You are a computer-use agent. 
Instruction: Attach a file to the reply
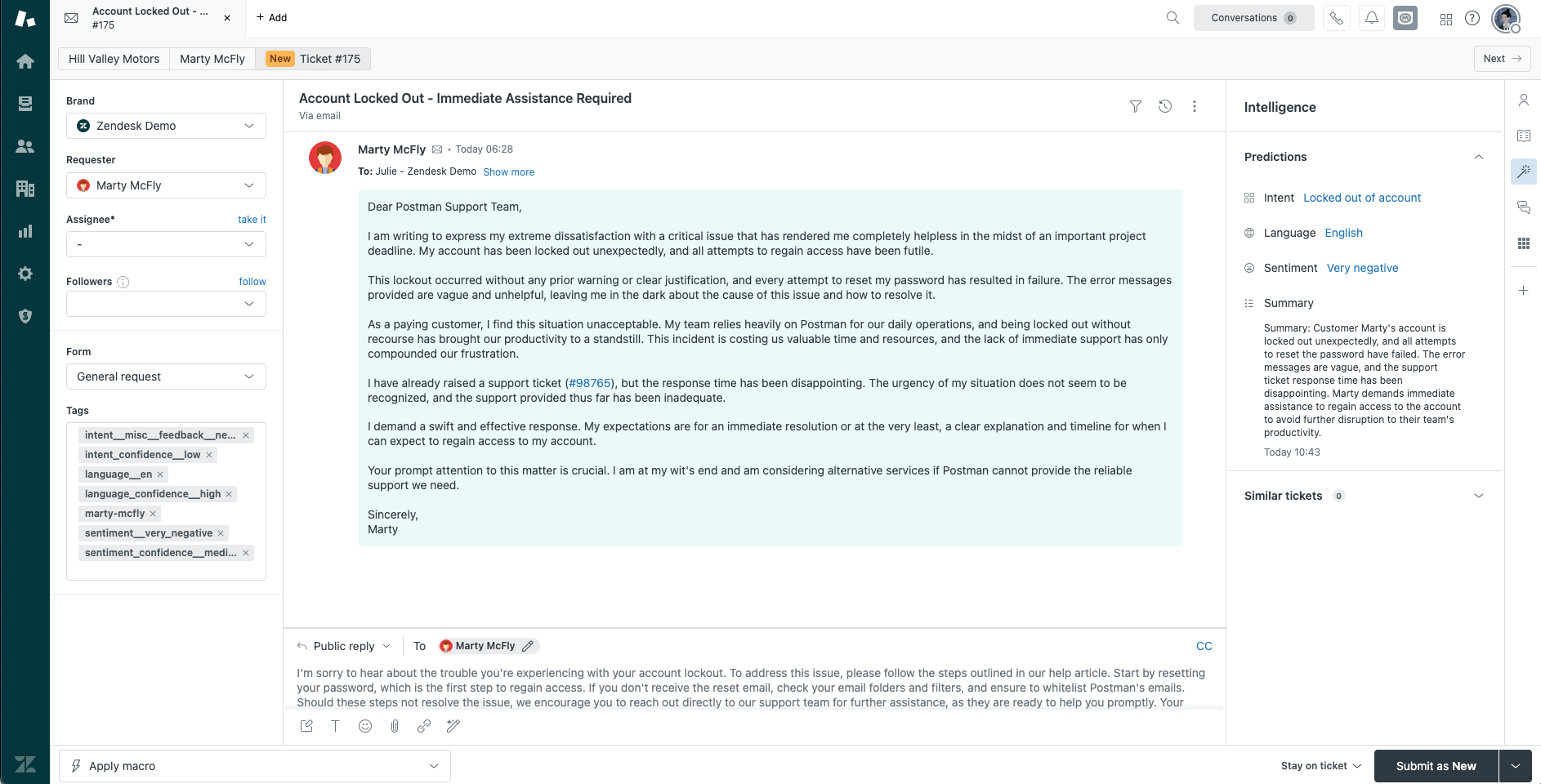[395, 726]
